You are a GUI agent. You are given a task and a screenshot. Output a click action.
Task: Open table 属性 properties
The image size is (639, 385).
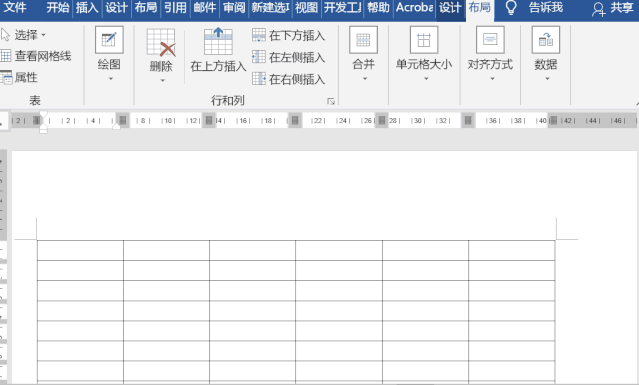[x=19, y=77]
